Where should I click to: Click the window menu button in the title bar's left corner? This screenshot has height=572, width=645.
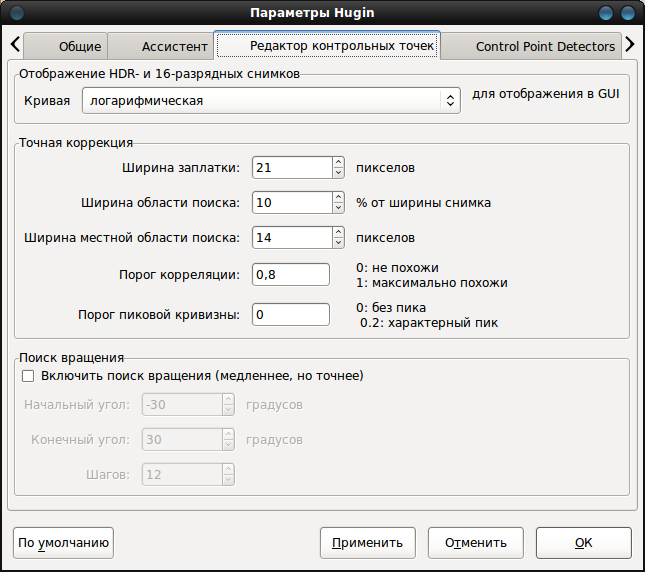coord(16,13)
